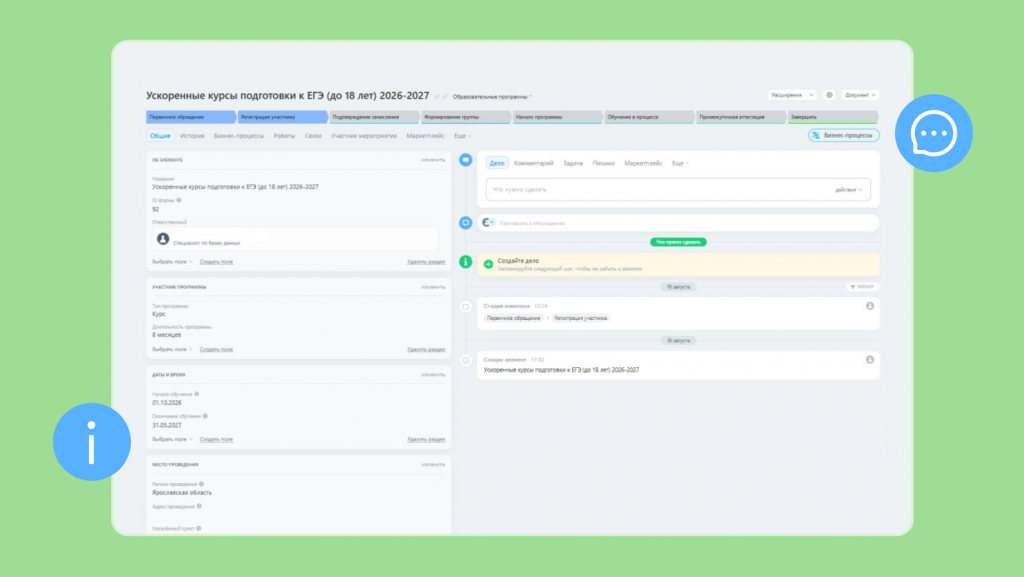Image resolution: width=1024 pixels, height=577 pixels.
Task: Show the help hint next to Адрес проведения
Action: click(199, 506)
